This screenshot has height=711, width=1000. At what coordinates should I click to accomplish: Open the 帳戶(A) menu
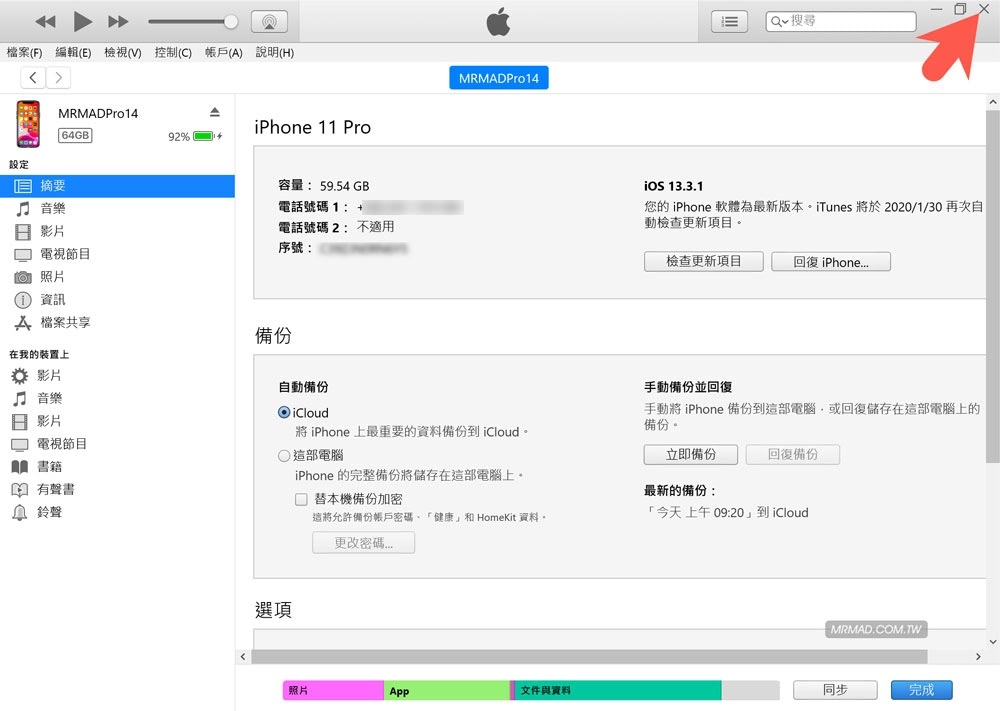coord(223,52)
